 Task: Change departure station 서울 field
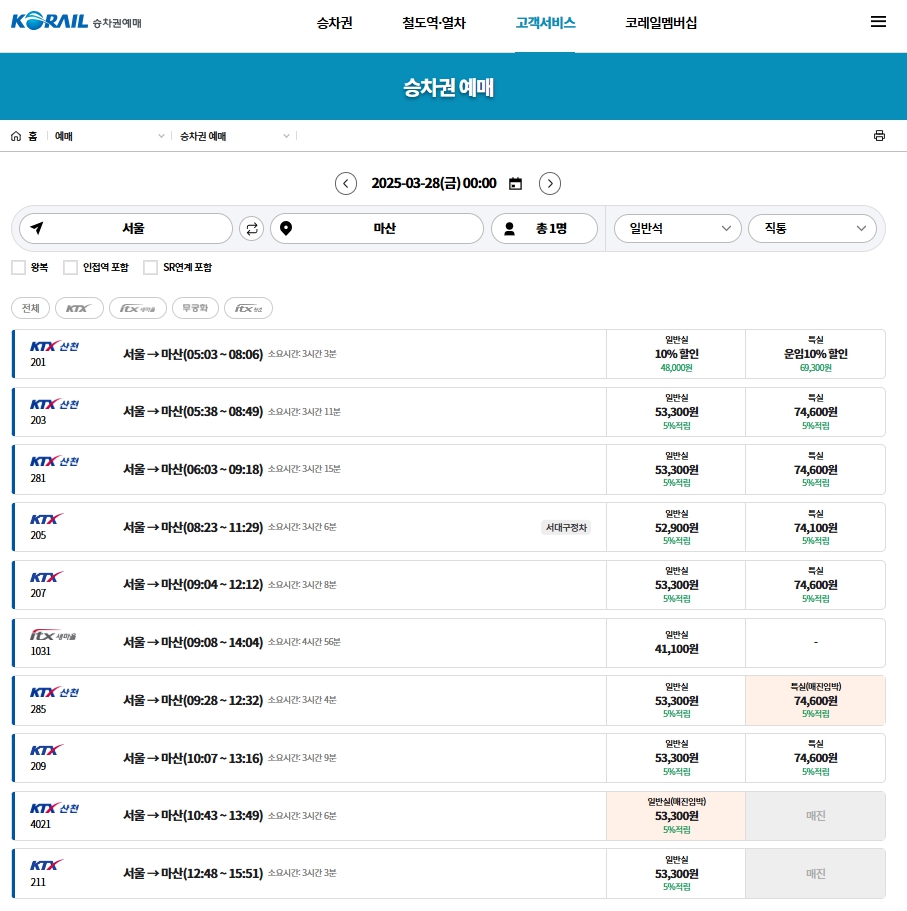126,228
